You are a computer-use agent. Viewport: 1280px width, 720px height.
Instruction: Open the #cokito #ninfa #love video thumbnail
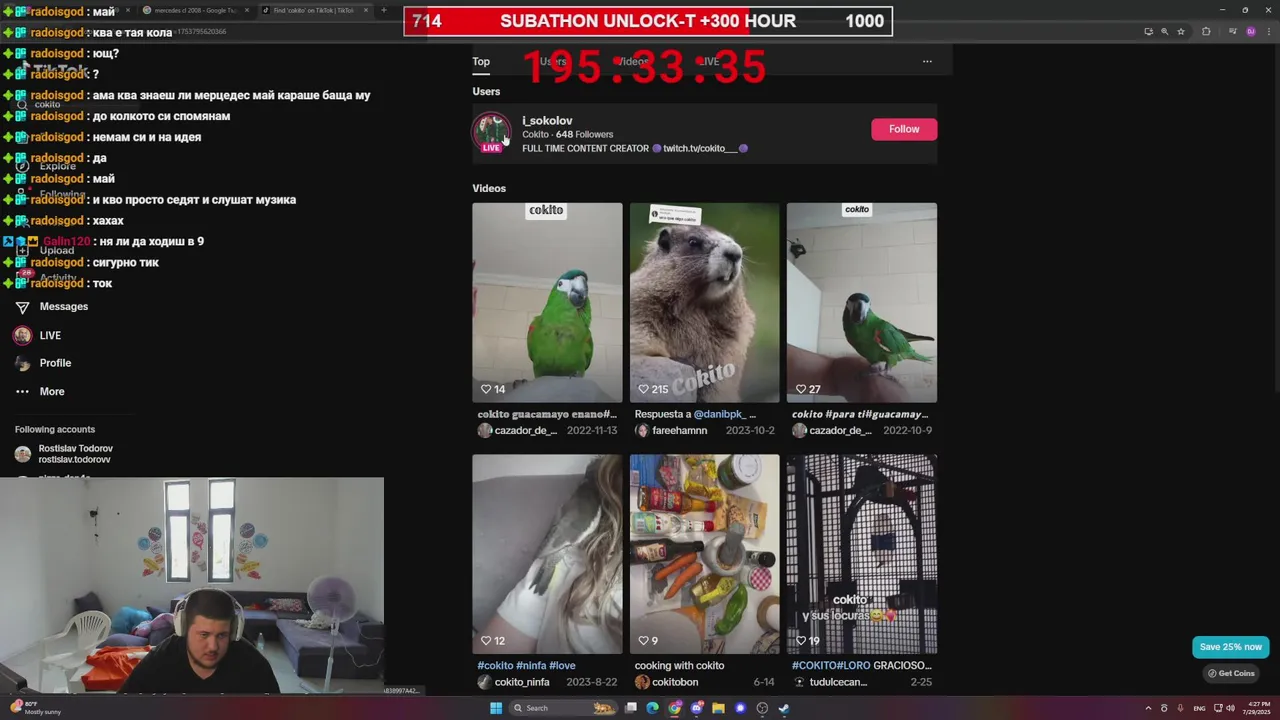click(547, 554)
